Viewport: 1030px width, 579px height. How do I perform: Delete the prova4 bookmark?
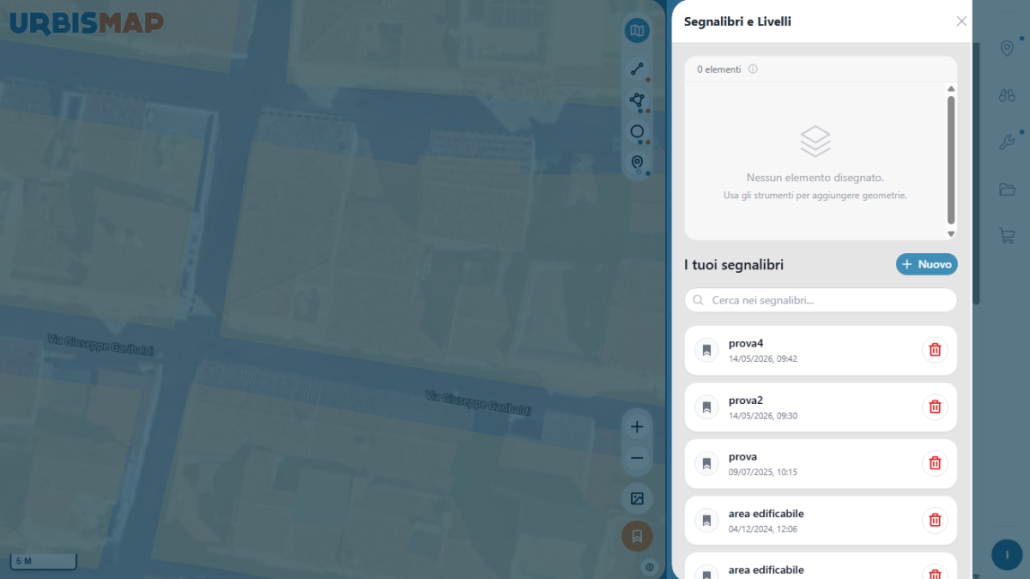point(935,350)
